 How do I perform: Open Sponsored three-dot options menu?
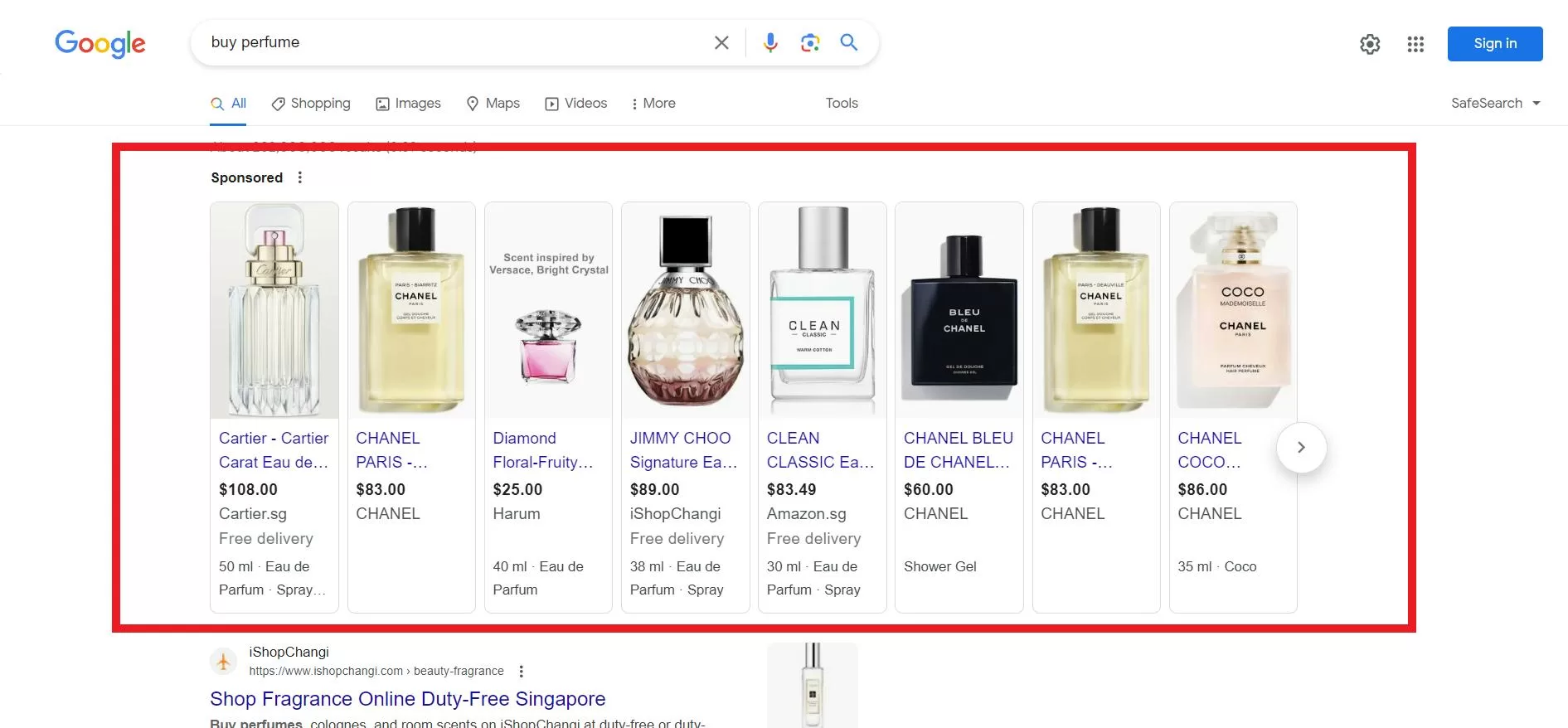(x=300, y=177)
